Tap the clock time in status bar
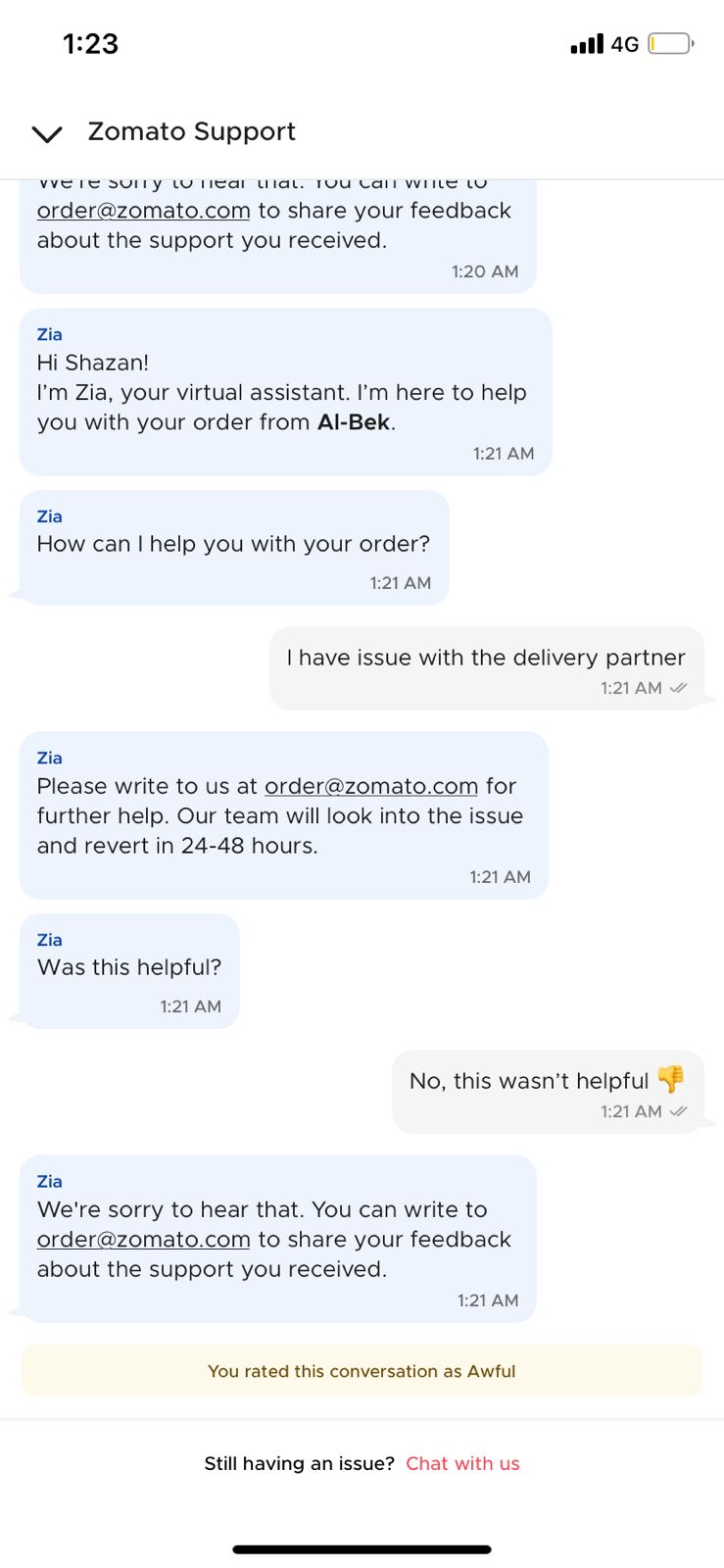Image resolution: width=724 pixels, height=1568 pixels. [x=90, y=44]
